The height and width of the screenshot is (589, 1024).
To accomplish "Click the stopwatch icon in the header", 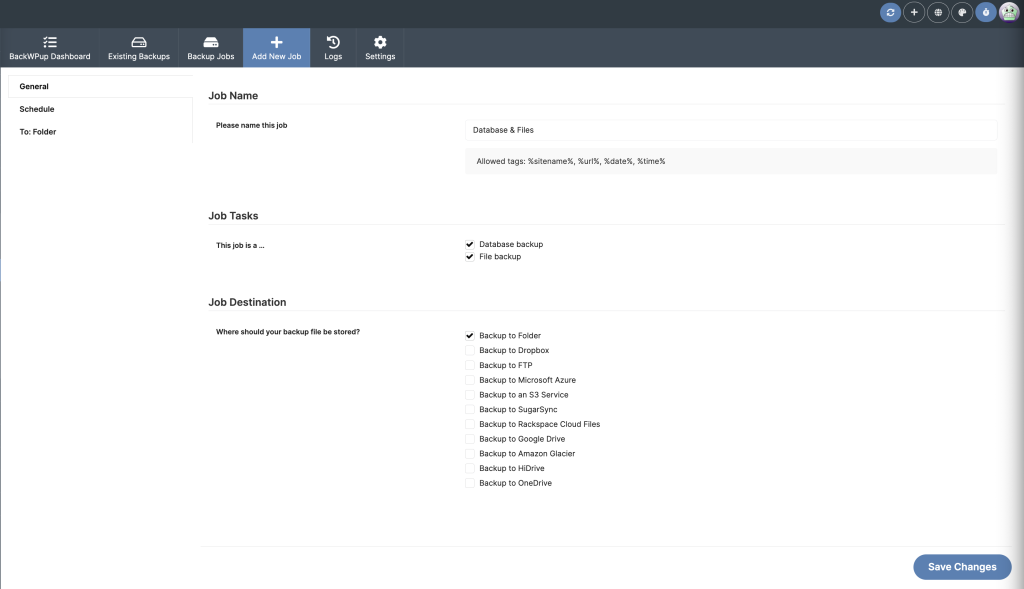I will (x=985, y=12).
